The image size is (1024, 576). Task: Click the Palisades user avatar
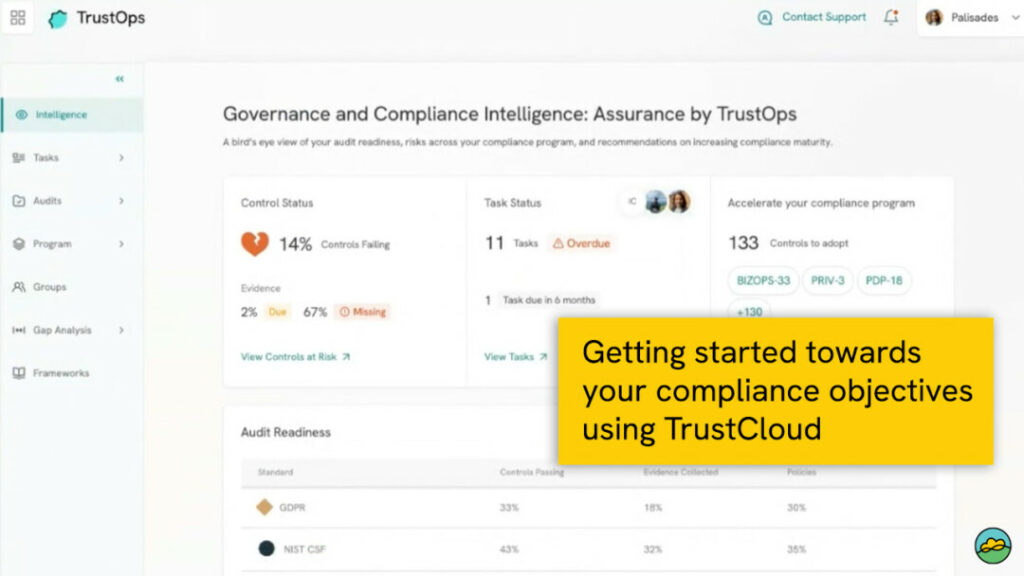click(x=934, y=18)
